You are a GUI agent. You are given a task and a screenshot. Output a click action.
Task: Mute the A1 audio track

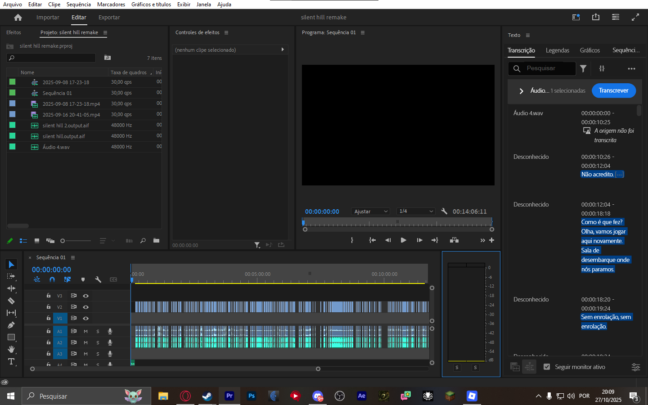click(86, 330)
